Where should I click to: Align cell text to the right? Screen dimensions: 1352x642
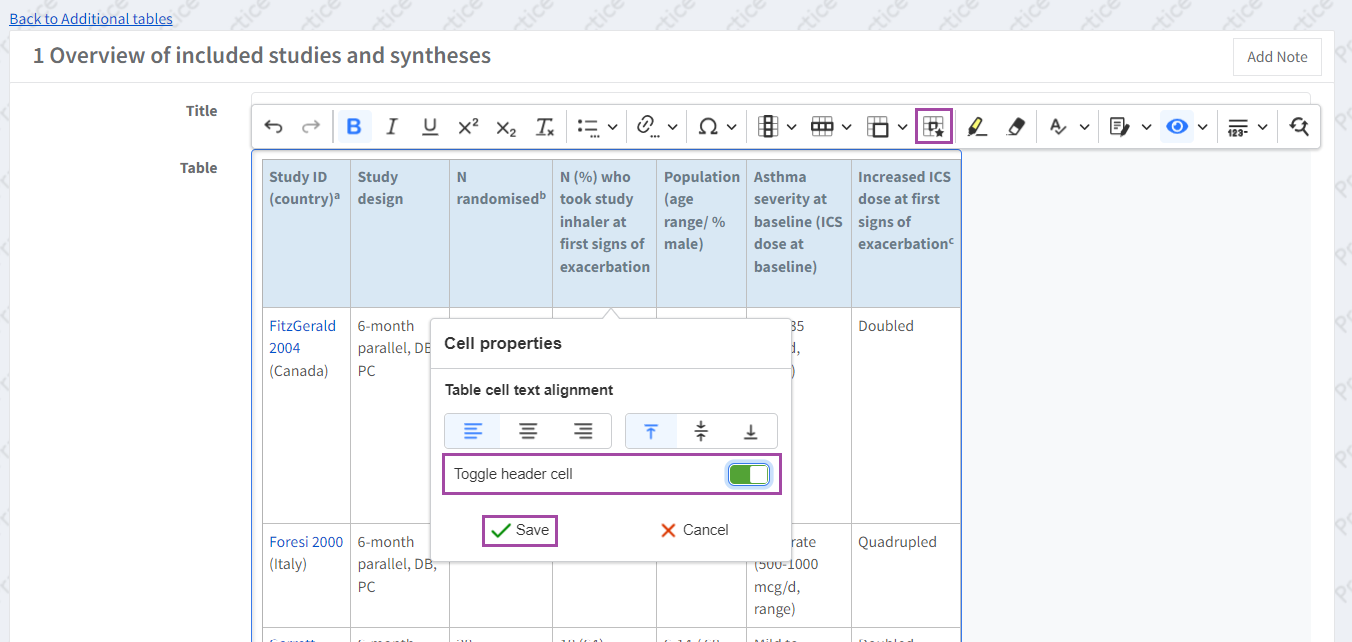point(583,431)
